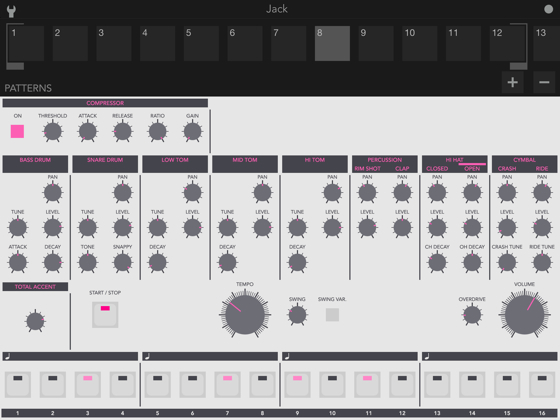Viewport: 560px width, 420px height.
Task: Click the Snare Drum Snappy knob
Action: pyautogui.click(x=122, y=262)
